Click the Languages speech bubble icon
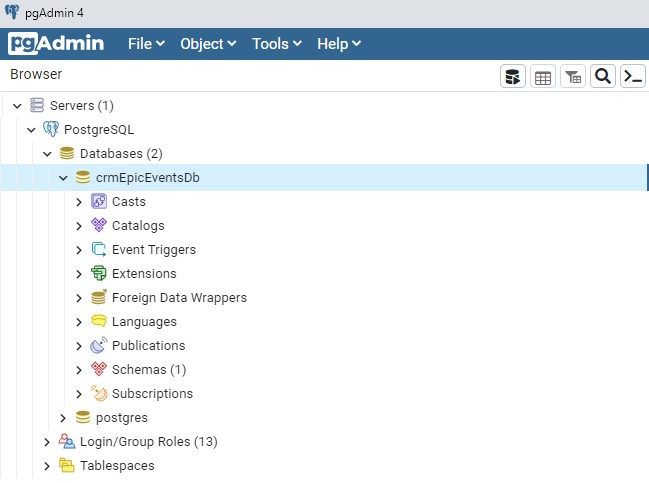 [99, 321]
